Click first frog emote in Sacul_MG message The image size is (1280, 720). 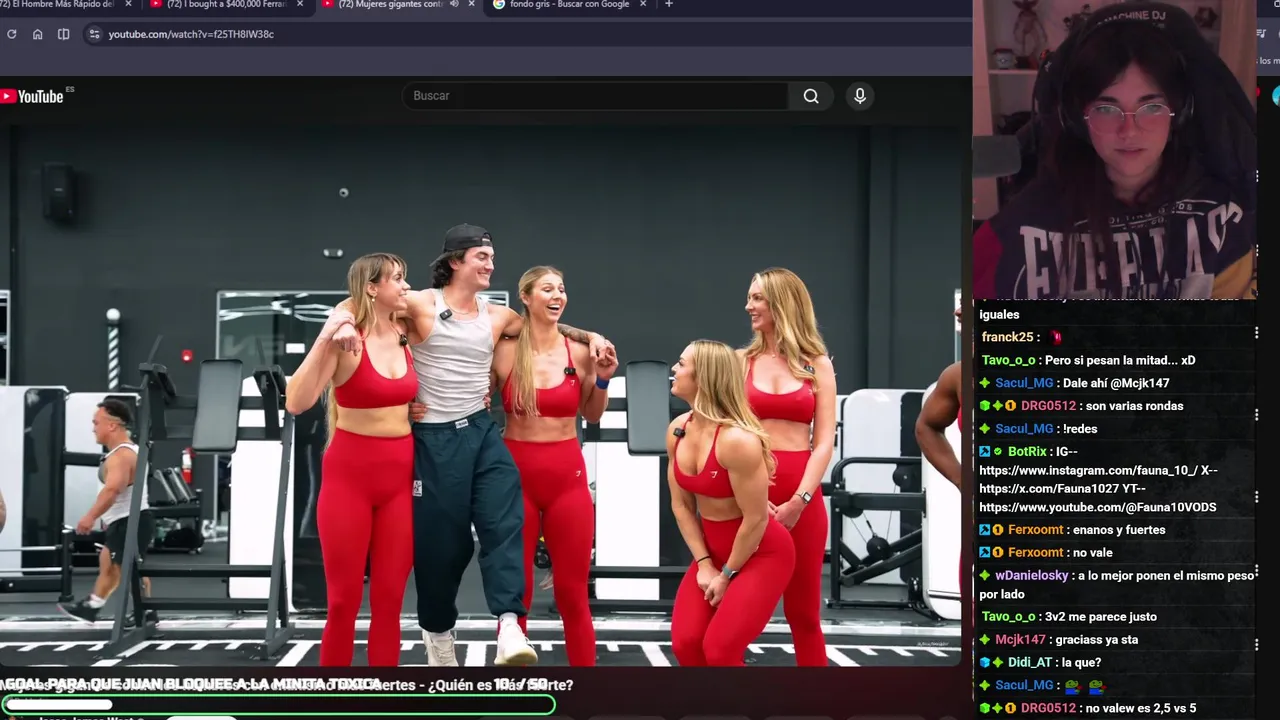click(x=1072, y=685)
